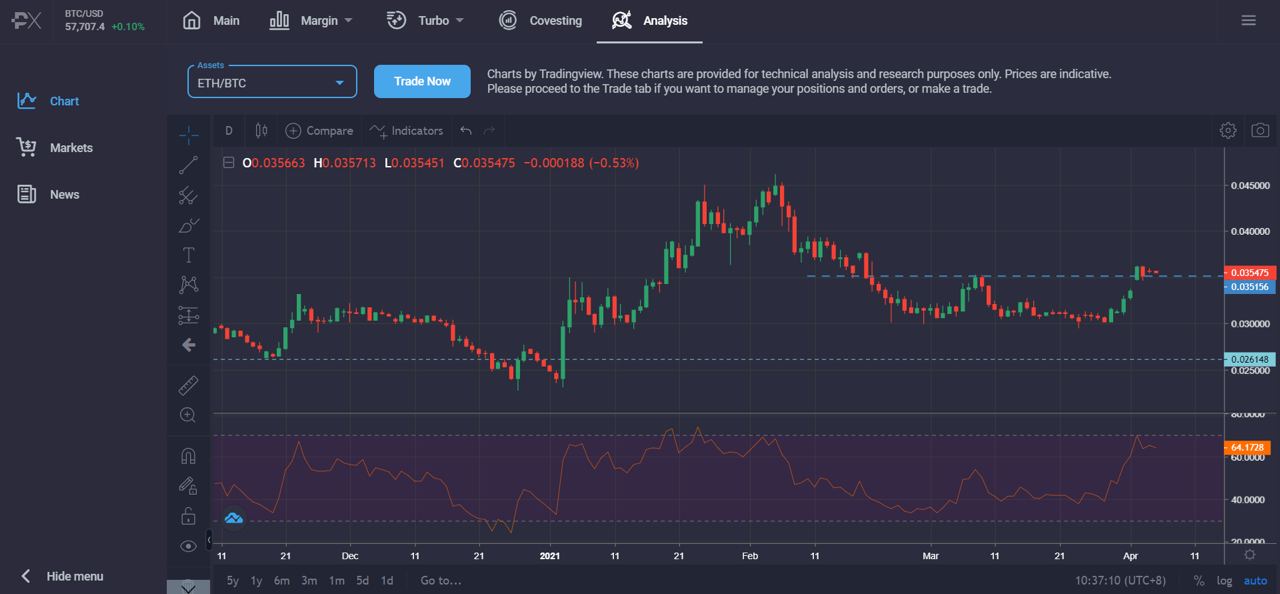This screenshot has width=1280, height=594.
Task: Select the 1y chart range
Action: (256, 580)
